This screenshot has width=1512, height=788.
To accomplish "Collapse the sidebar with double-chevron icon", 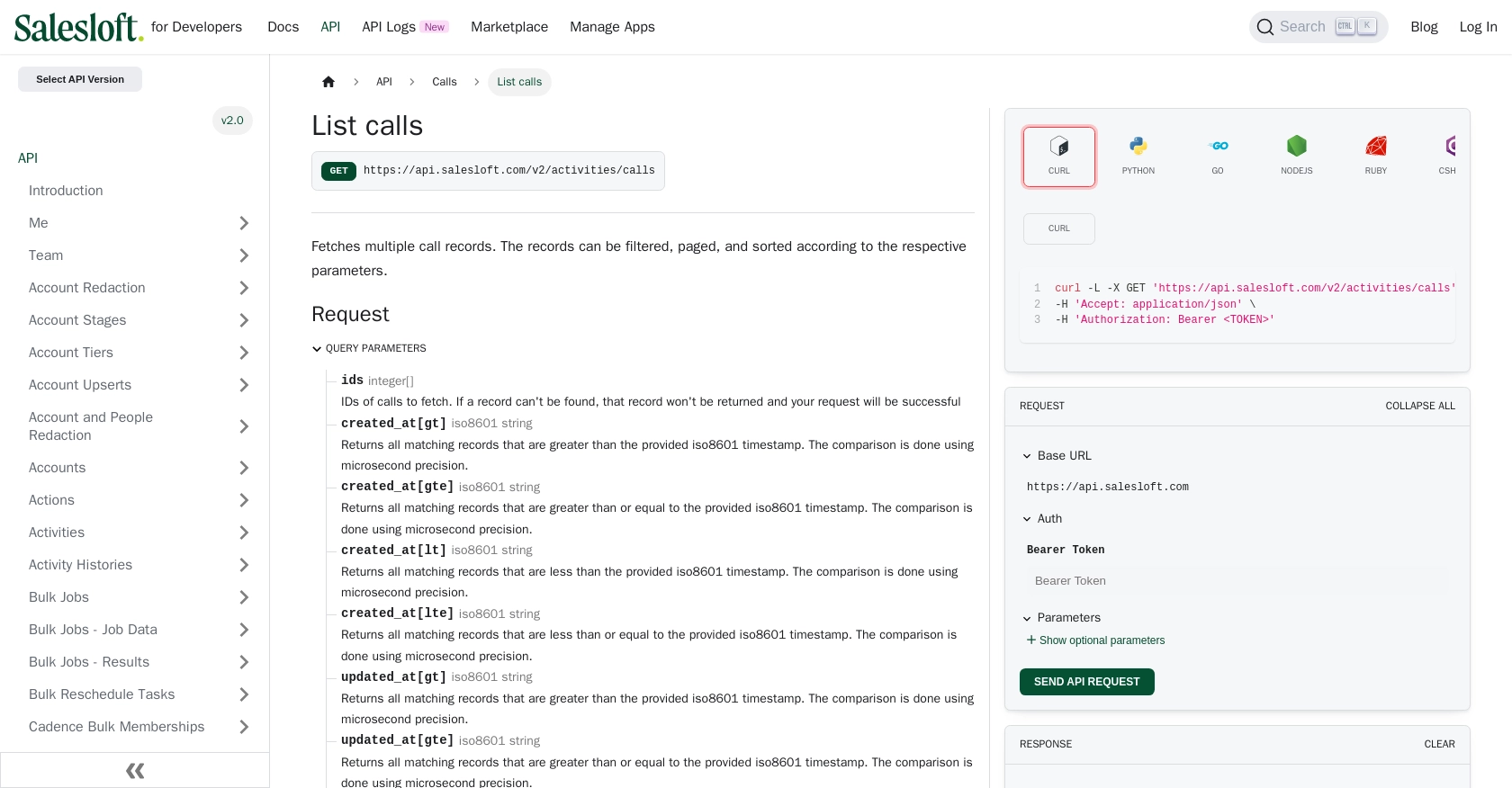I will [135, 771].
